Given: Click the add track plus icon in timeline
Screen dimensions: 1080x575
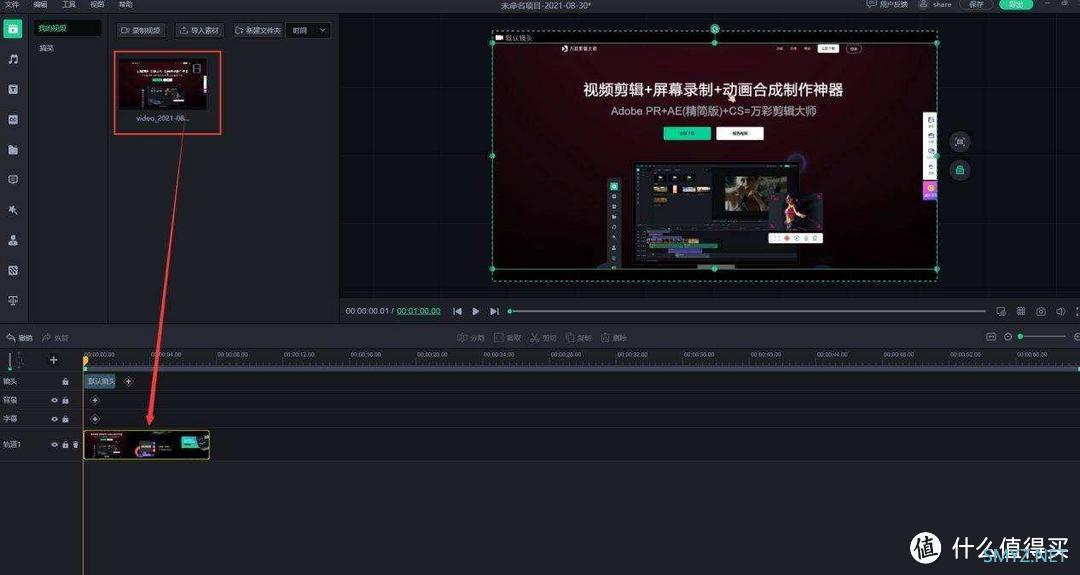Looking at the screenshot, I should pyautogui.click(x=53, y=360).
